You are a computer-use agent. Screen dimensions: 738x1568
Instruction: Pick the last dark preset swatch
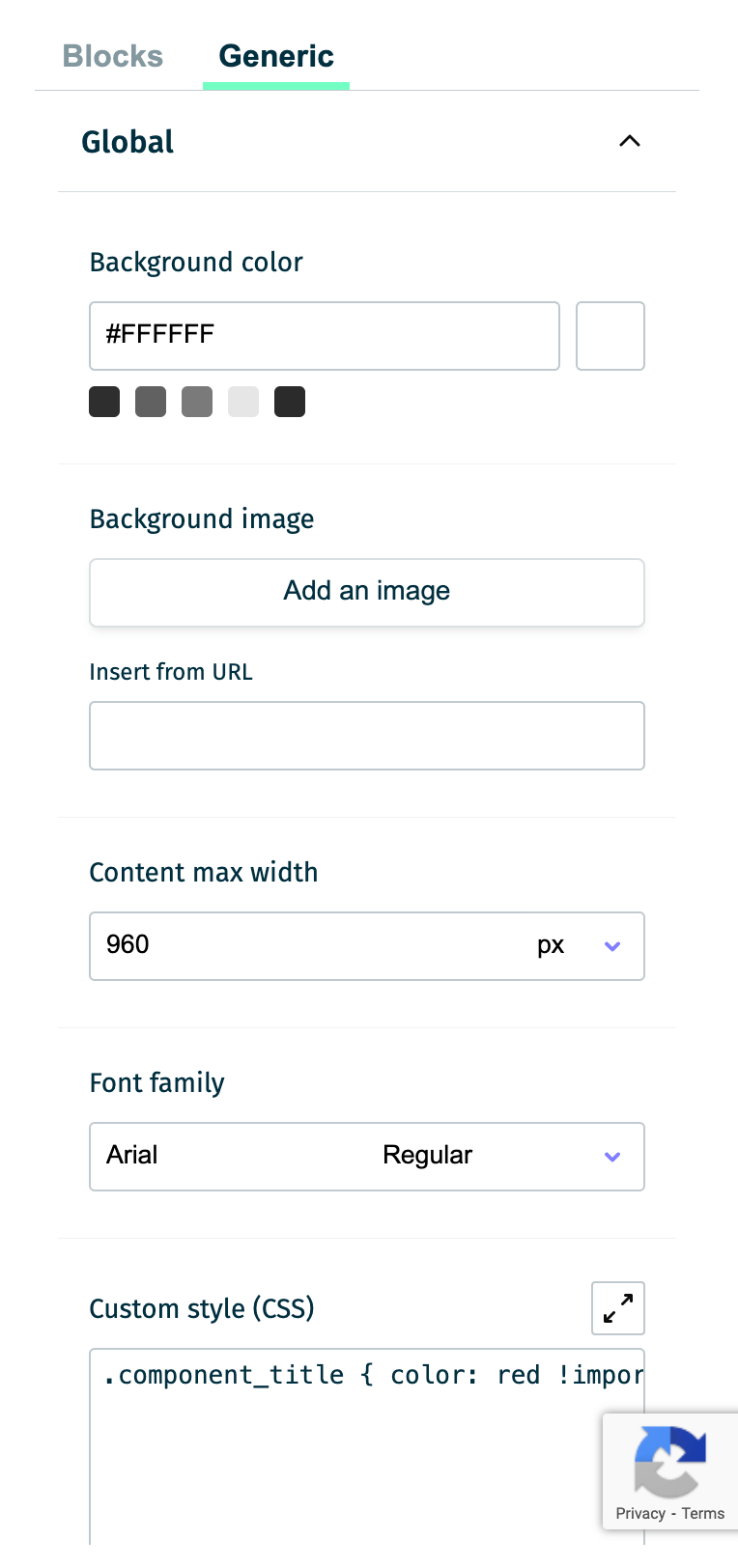coord(290,402)
